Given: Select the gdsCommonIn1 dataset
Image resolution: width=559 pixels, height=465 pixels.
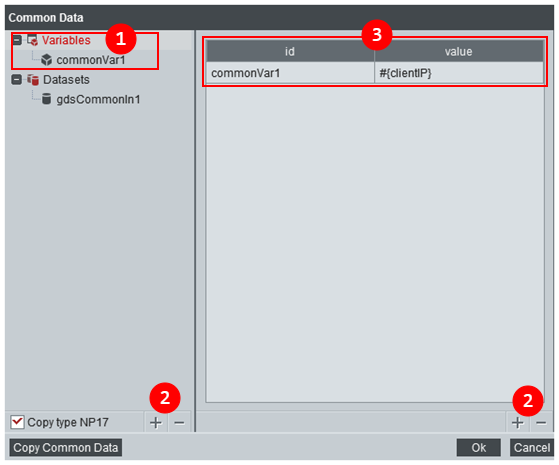Looking at the screenshot, I should (98, 99).
